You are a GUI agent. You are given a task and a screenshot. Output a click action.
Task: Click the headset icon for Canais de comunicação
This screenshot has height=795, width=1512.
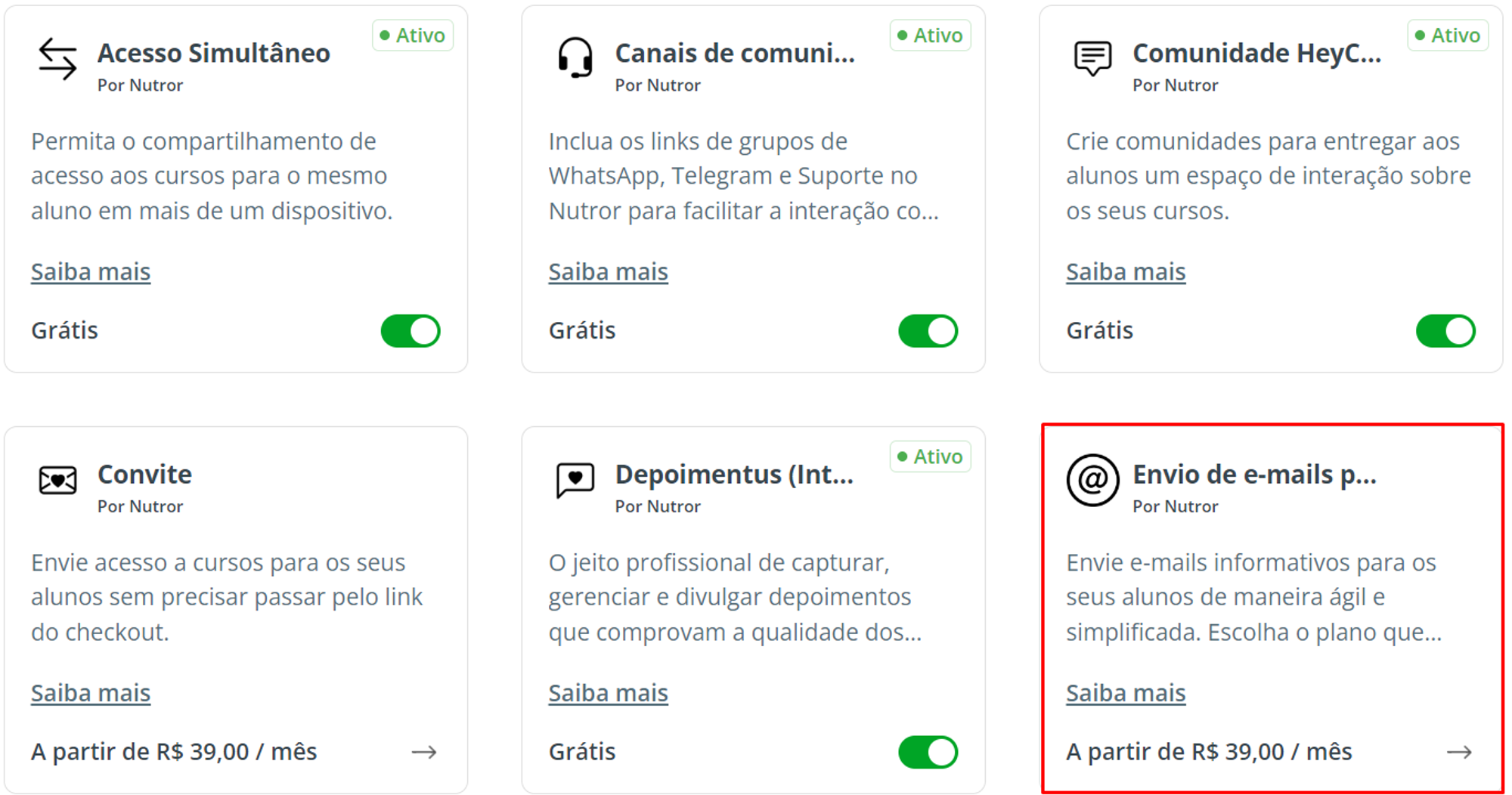(x=575, y=58)
